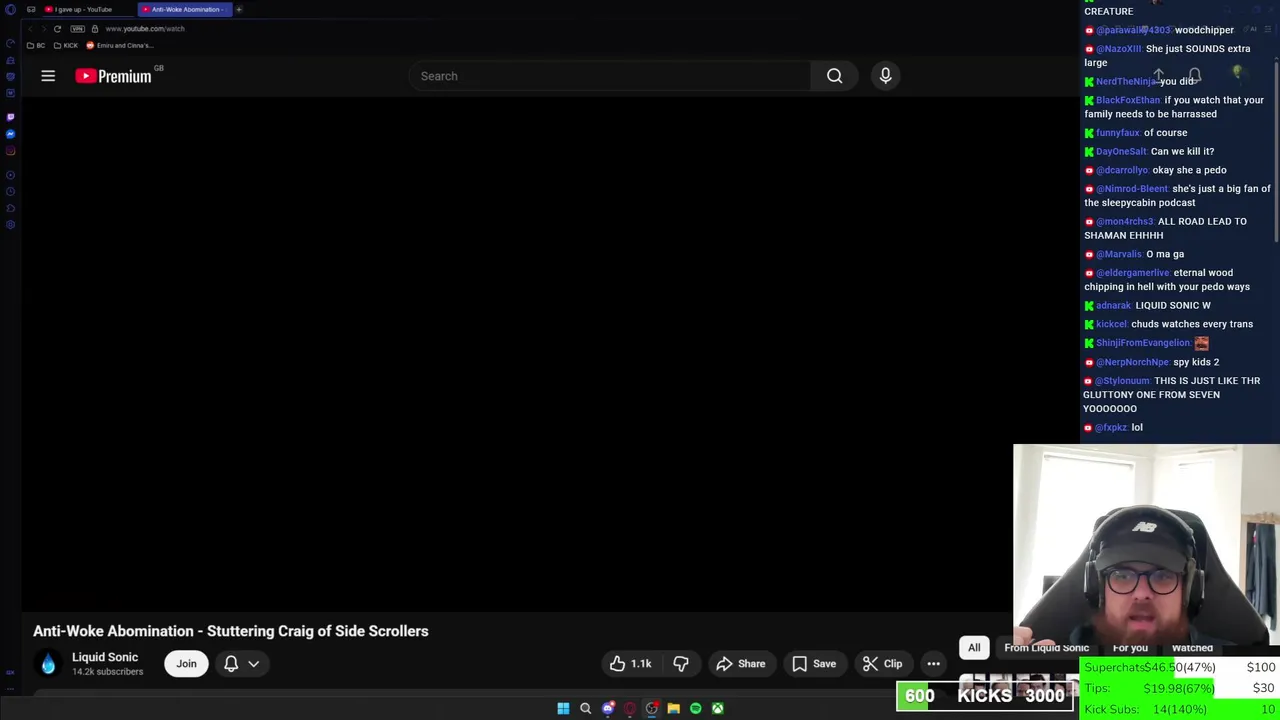Click the streamer webcam overlay
Screen dimensions: 1280x720
click(x=1146, y=545)
